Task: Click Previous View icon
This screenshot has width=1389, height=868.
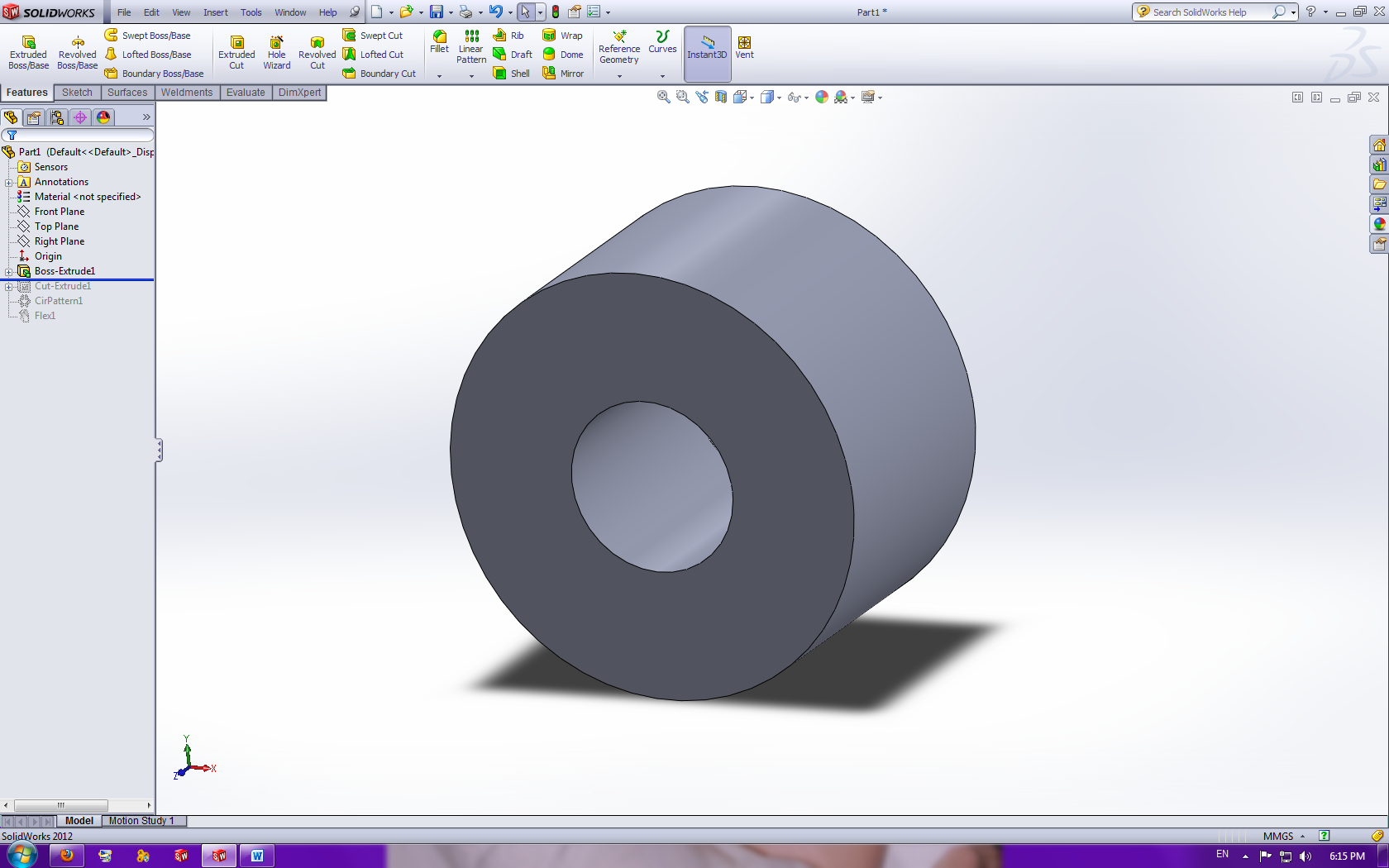Action: pos(702,97)
